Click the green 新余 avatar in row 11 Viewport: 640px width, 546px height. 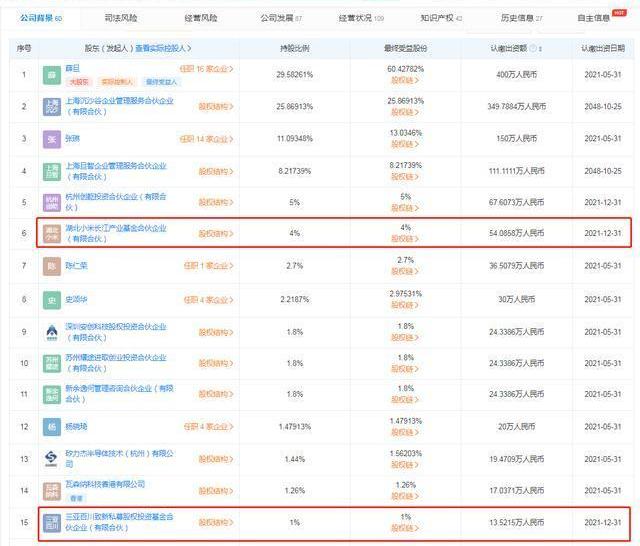tap(52, 394)
